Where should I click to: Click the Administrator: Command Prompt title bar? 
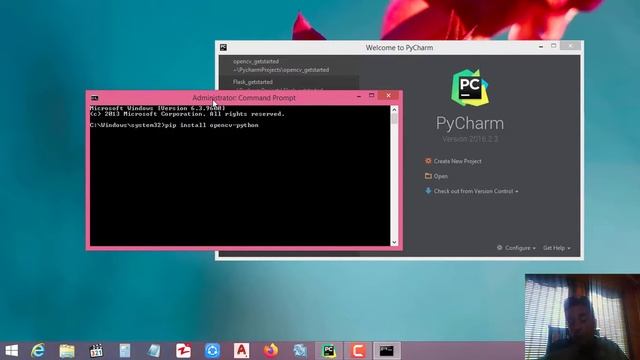244,98
